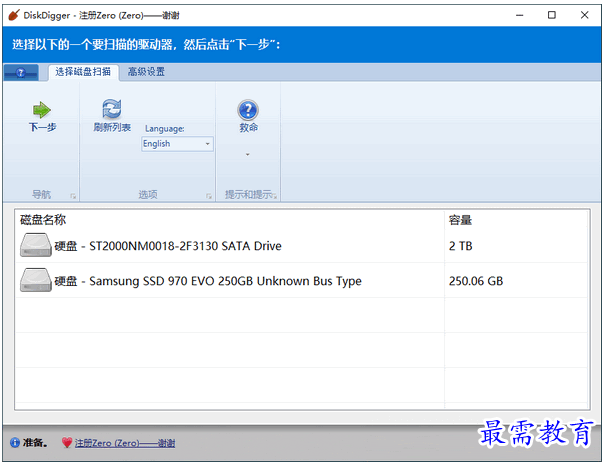This screenshot has width=602, height=464.
Task: Close the DiskDigger window
Action: (584, 15)
